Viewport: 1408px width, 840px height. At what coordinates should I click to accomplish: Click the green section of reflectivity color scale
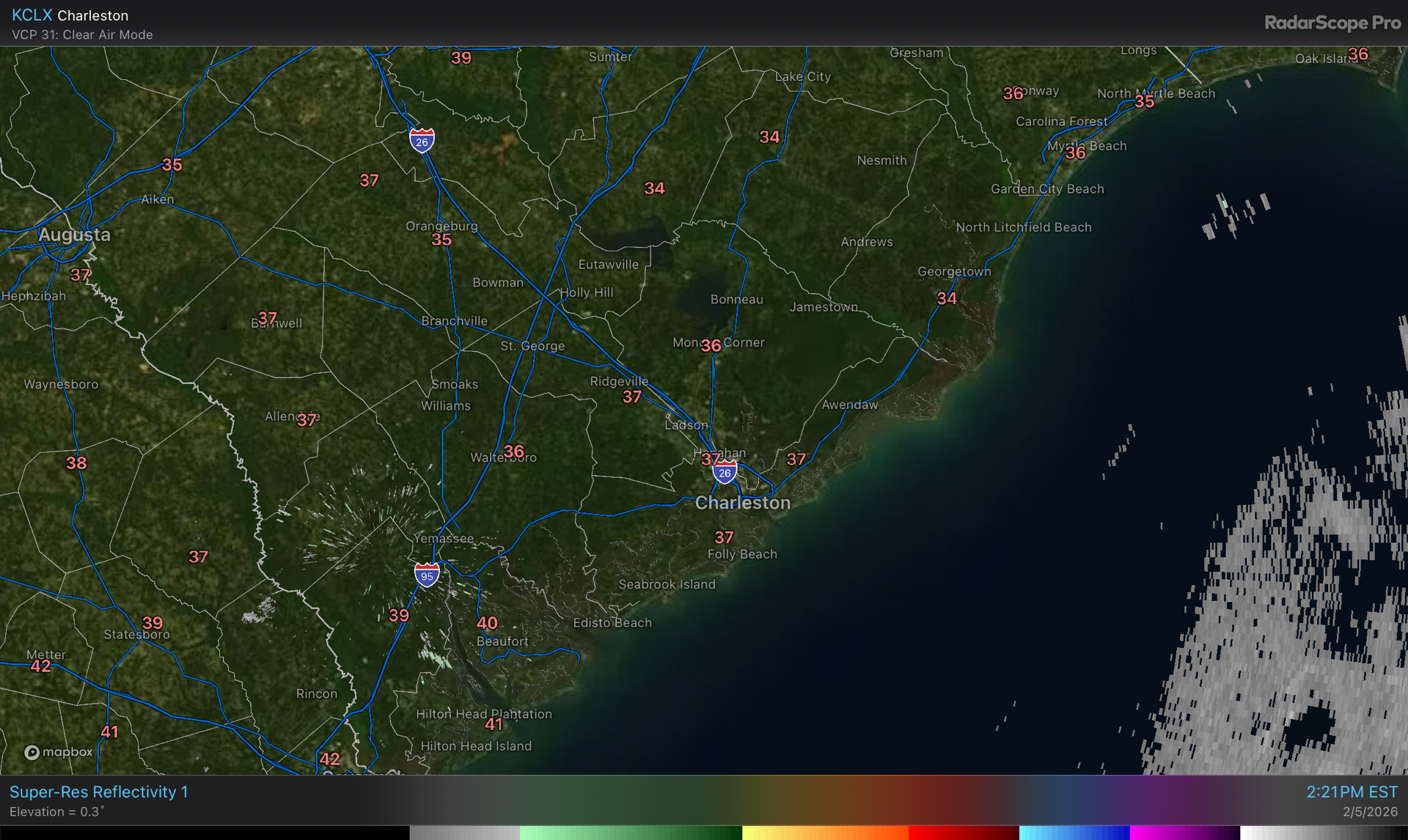click(631, 833)
